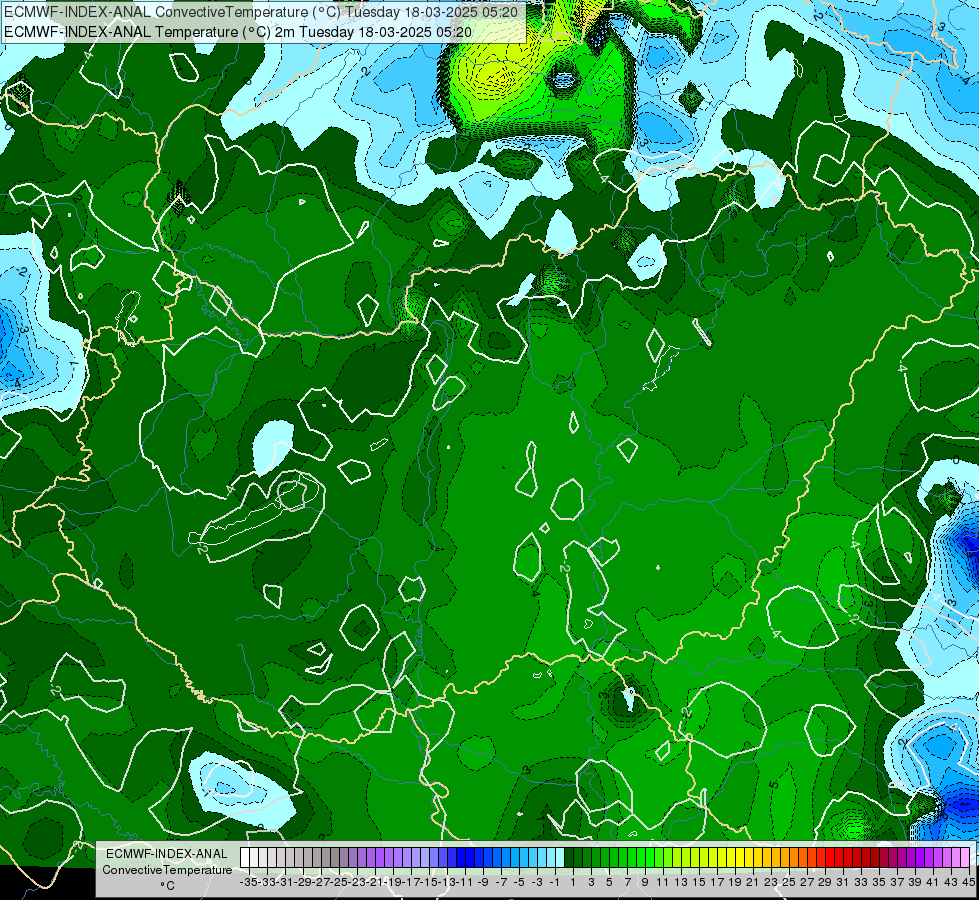The height and width of the screenshot is (900, 979).
Task: Click the Temperature (°C) 2m title line
Action: [238, 32]
